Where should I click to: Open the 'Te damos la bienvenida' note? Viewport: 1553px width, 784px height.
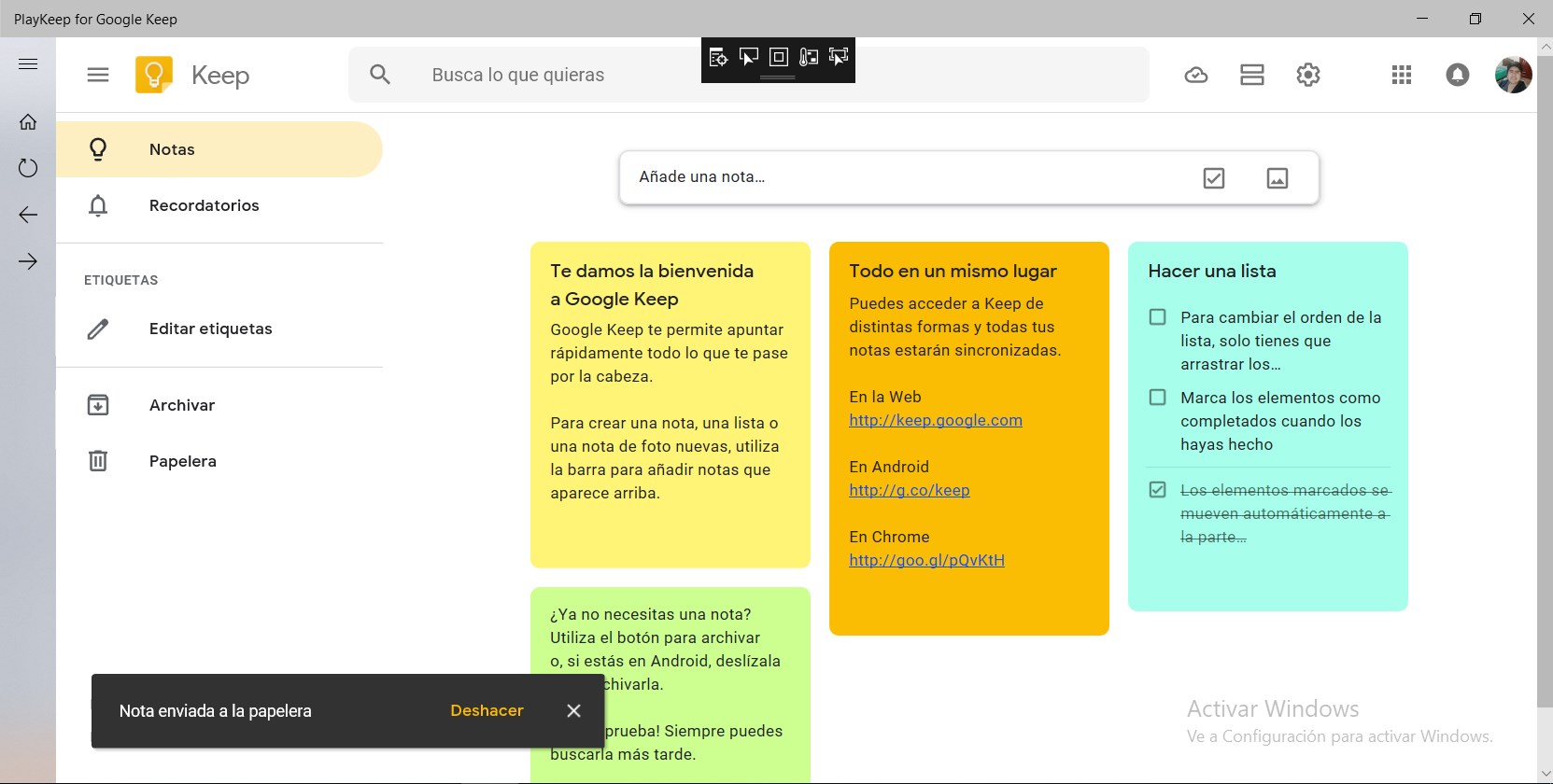tap(671, 405)
